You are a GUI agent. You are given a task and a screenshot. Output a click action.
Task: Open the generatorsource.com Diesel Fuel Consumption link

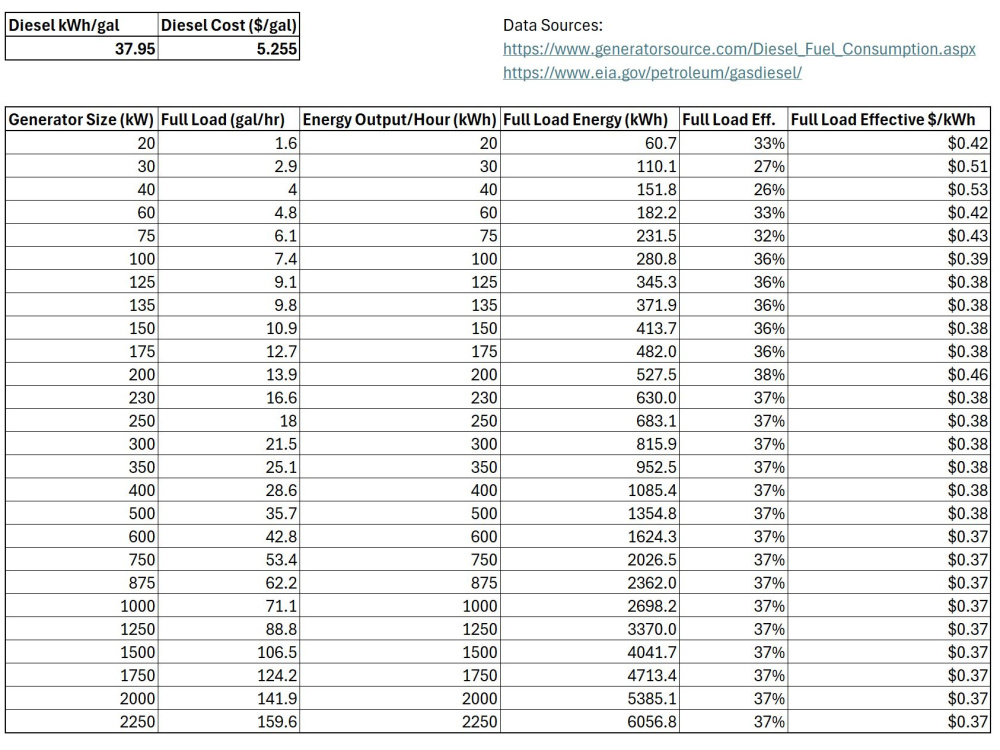[x=739, y=49]
